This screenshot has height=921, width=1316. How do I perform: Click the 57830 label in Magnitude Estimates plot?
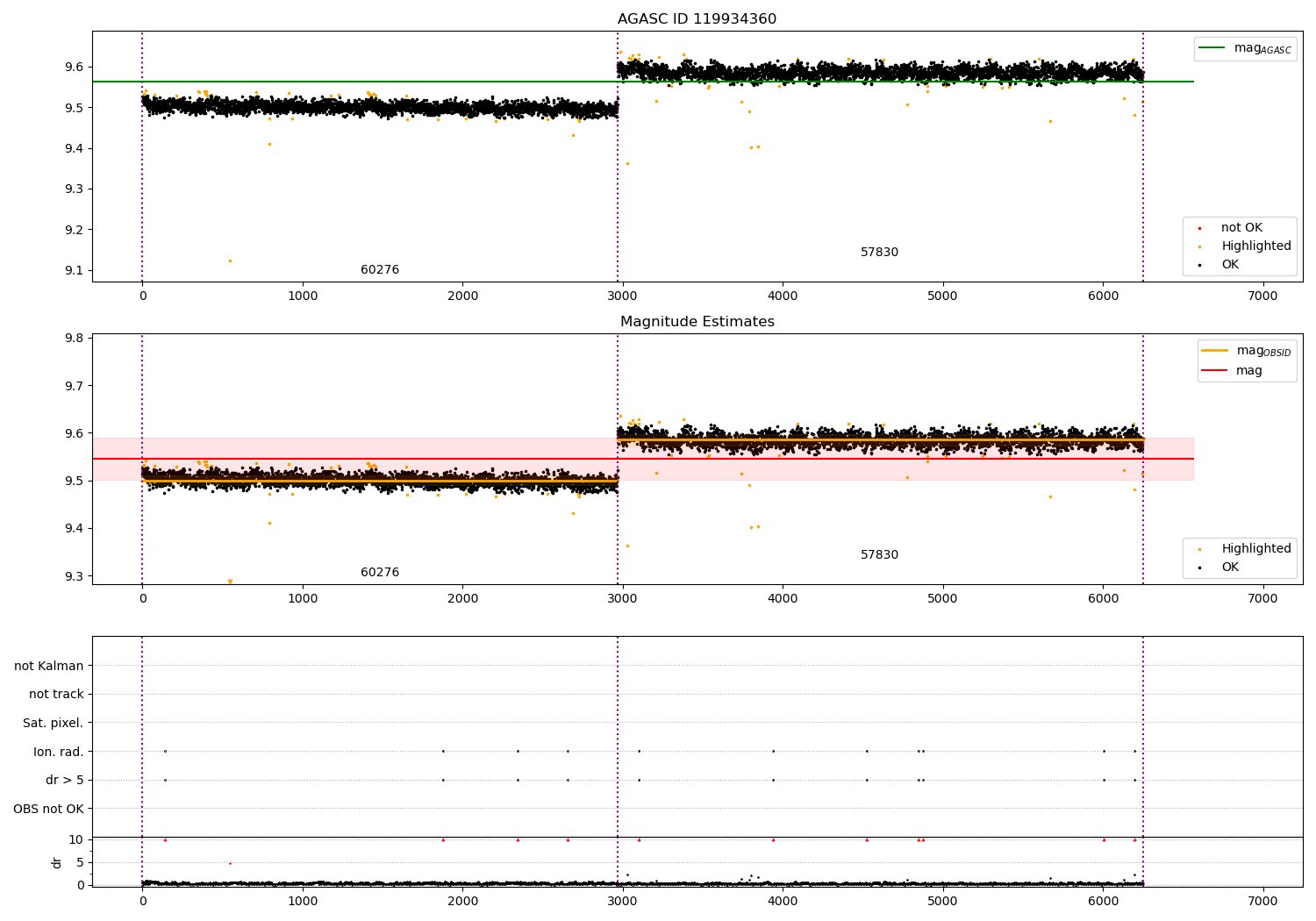click(x=879, y=555)
